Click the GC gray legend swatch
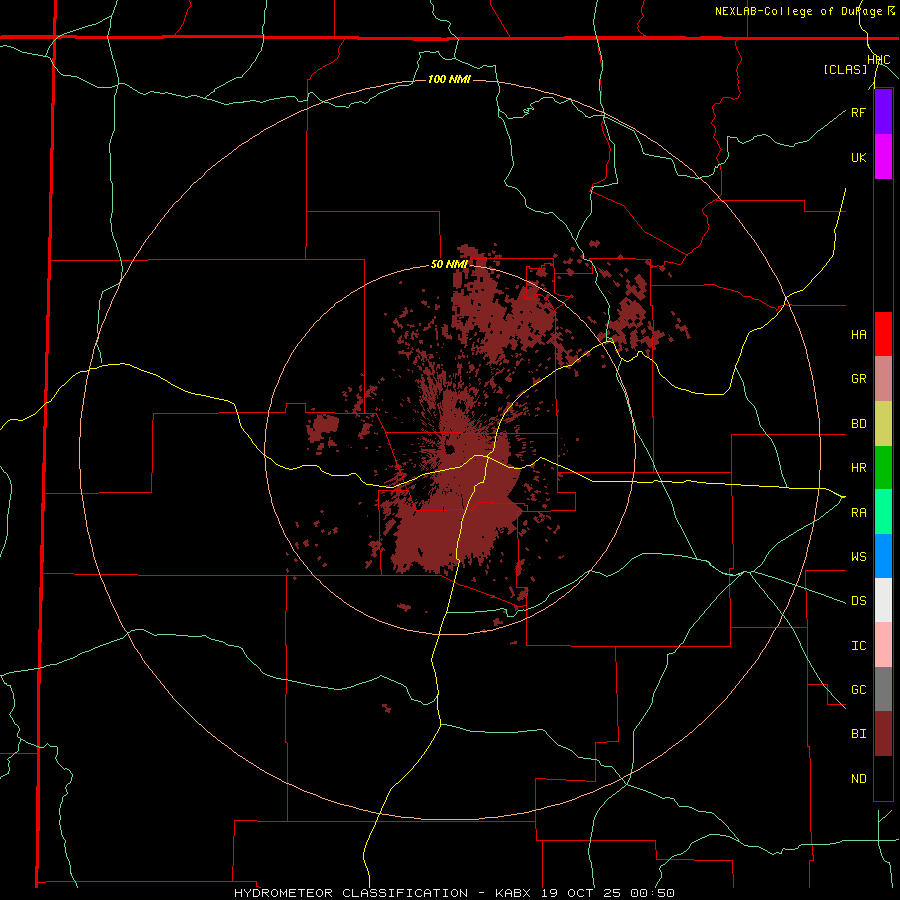Screen dimensions: 900x900 click(x=883, y=689)
